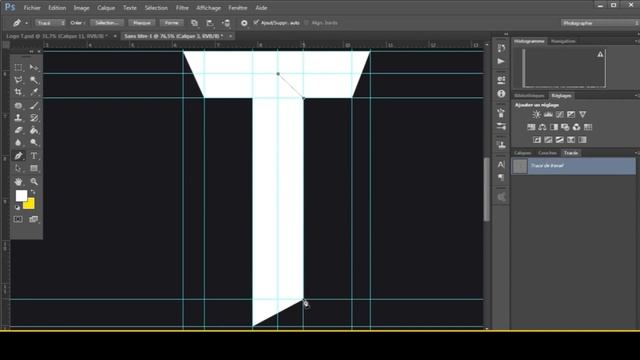The height and width of the screenshot is (360, 640).
Task: Add a Levels adjustment
Action: click(548, 115)
